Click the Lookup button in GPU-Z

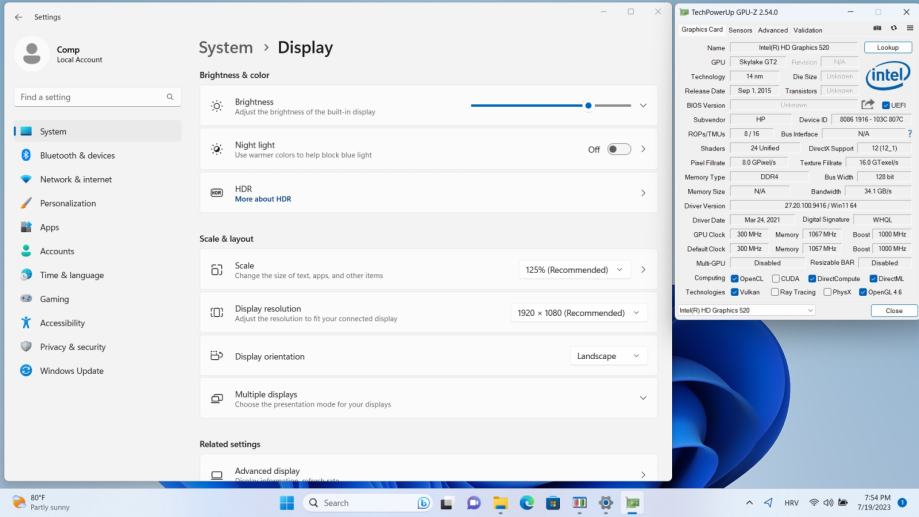(888, 47)
